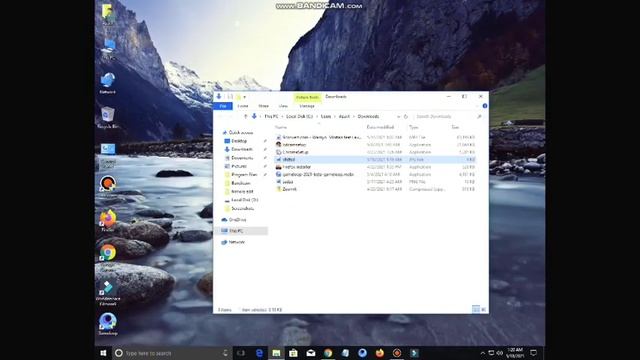Select the Firefox Installer file
The image size is (640, 360).
pyautogui.click(x=375, y=167)
